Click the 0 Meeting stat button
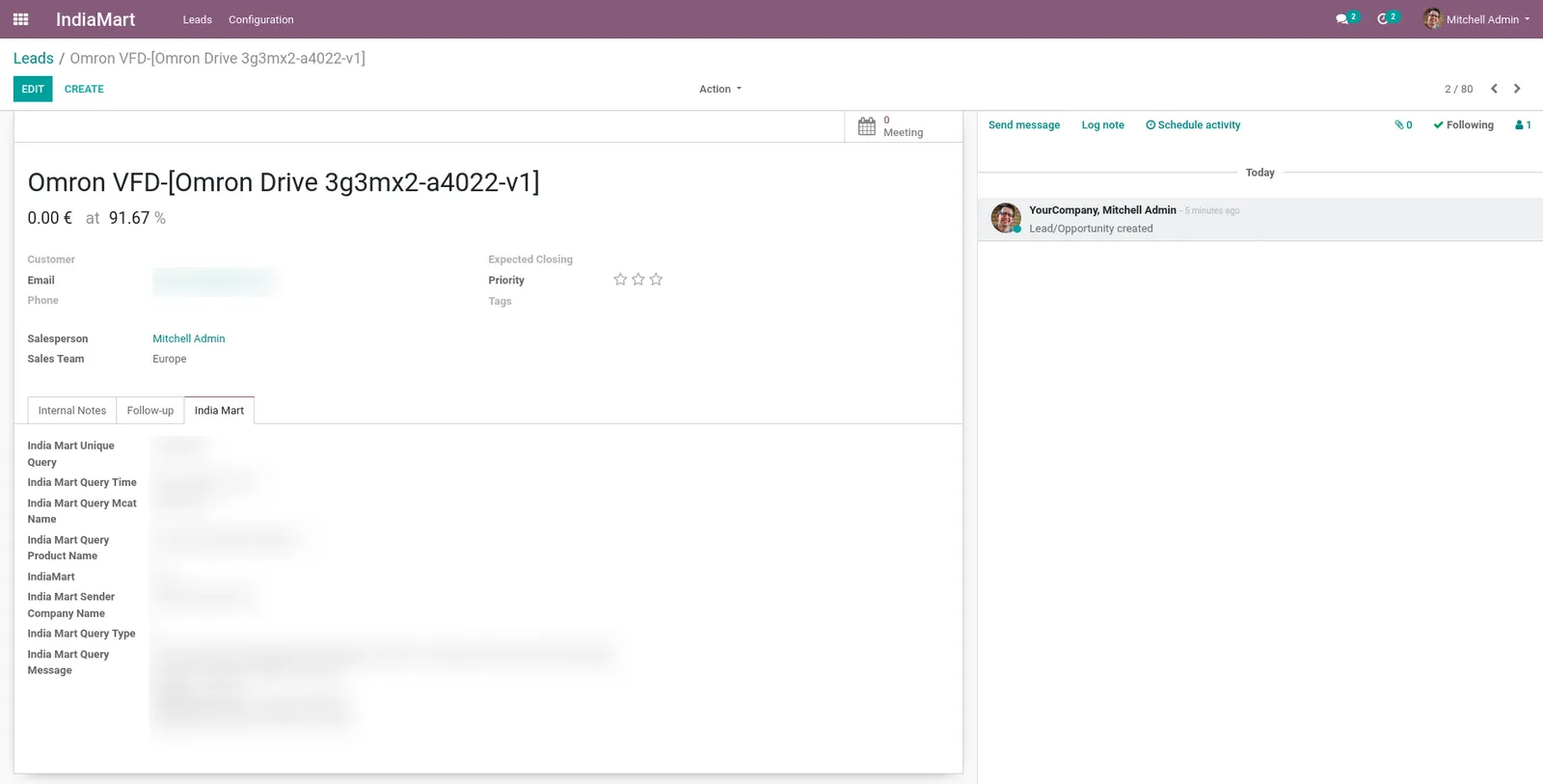This screenshot has width=1543, height=784. pos(904,126)
